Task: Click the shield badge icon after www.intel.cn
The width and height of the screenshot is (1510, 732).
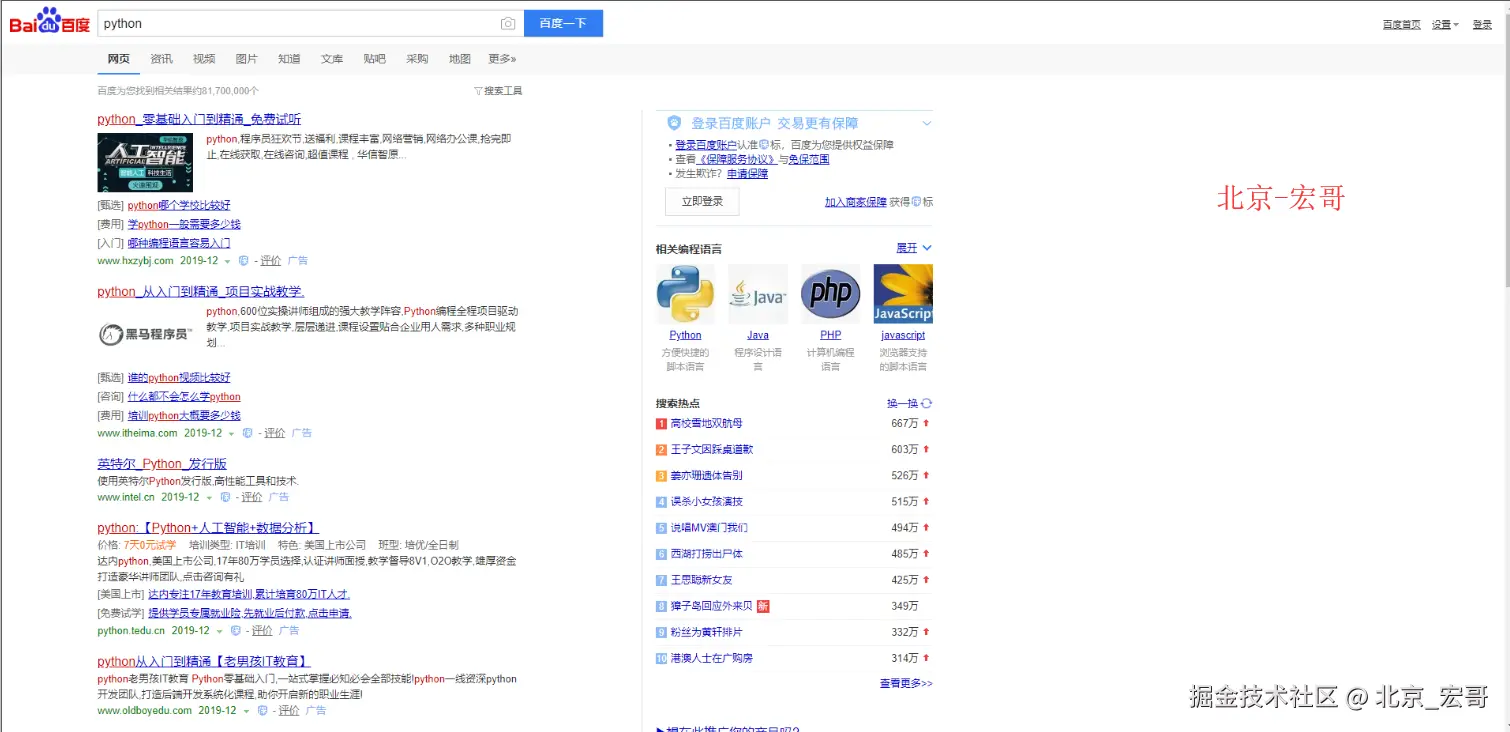Action: coord(226,497)
